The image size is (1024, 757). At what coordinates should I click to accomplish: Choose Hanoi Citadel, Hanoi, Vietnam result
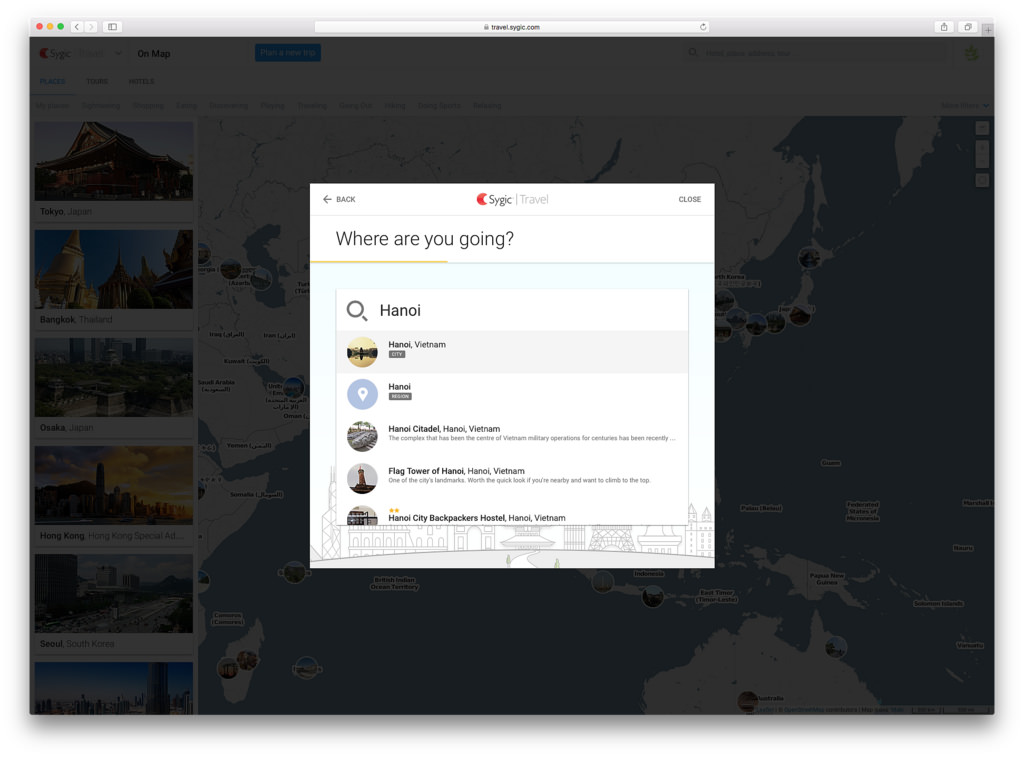pos(512,436)
